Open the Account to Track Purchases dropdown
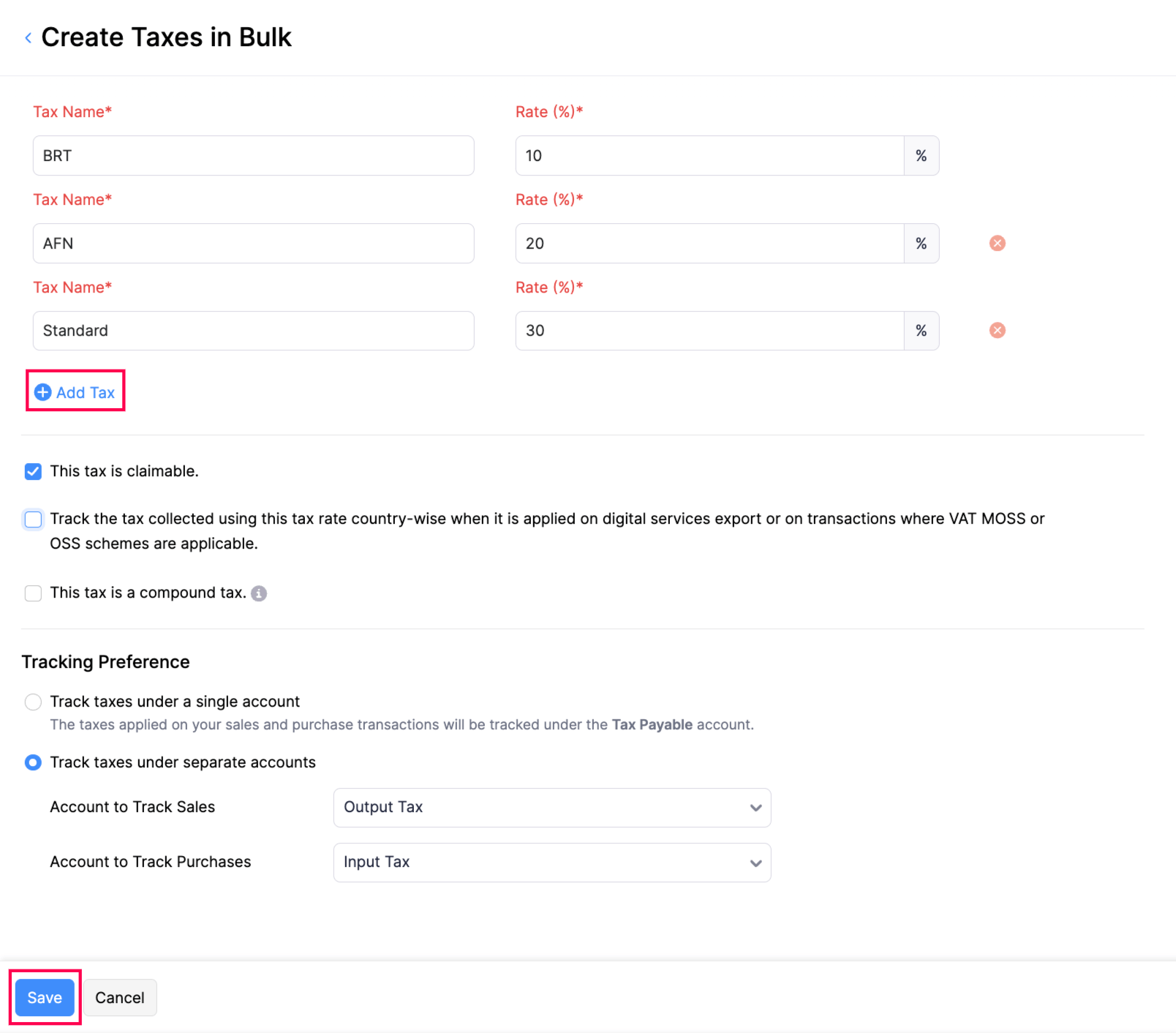 tap(551, 862)
